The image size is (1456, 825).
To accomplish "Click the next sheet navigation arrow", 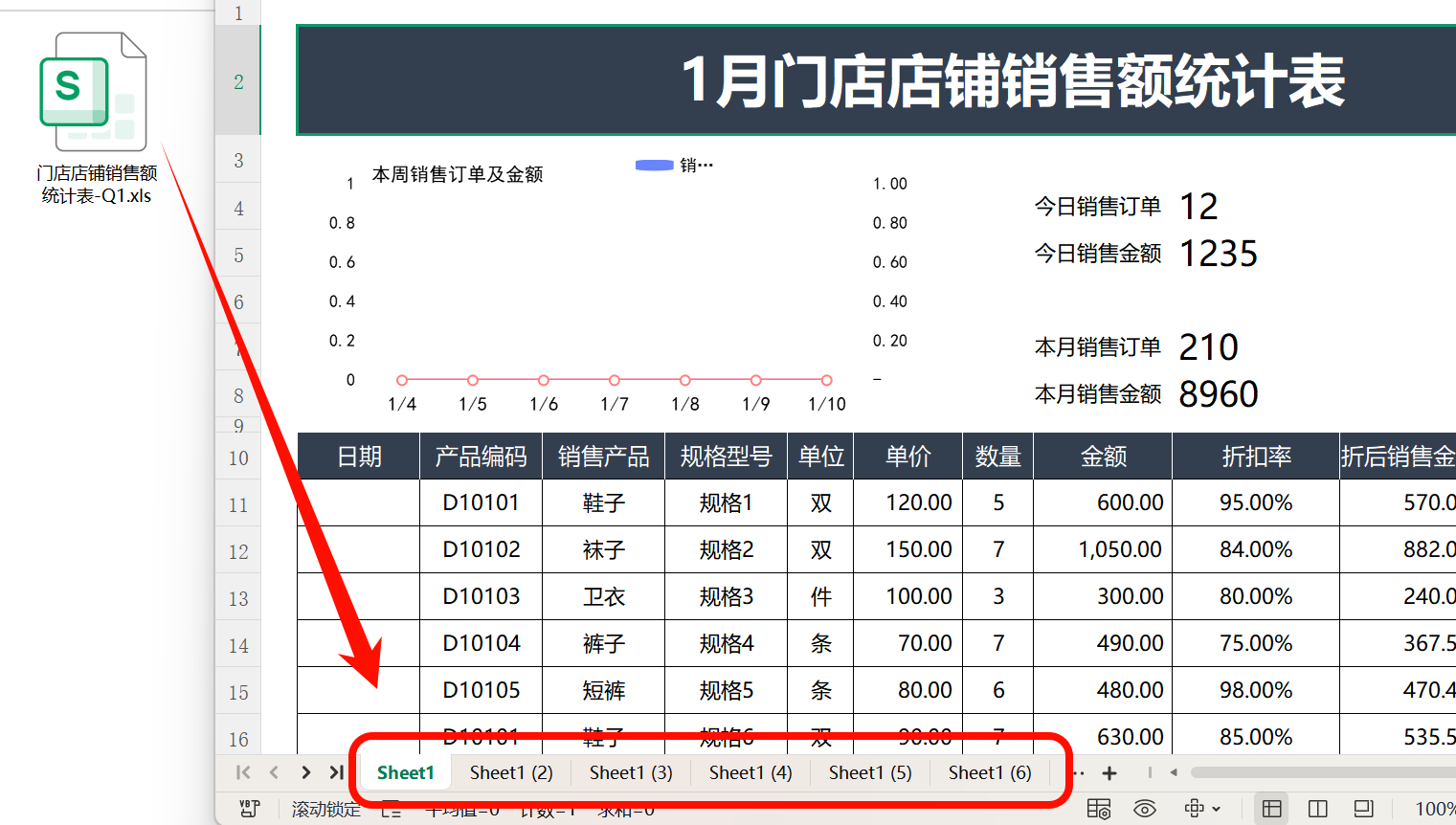I will pyautogui.click(x=305, y=772).
